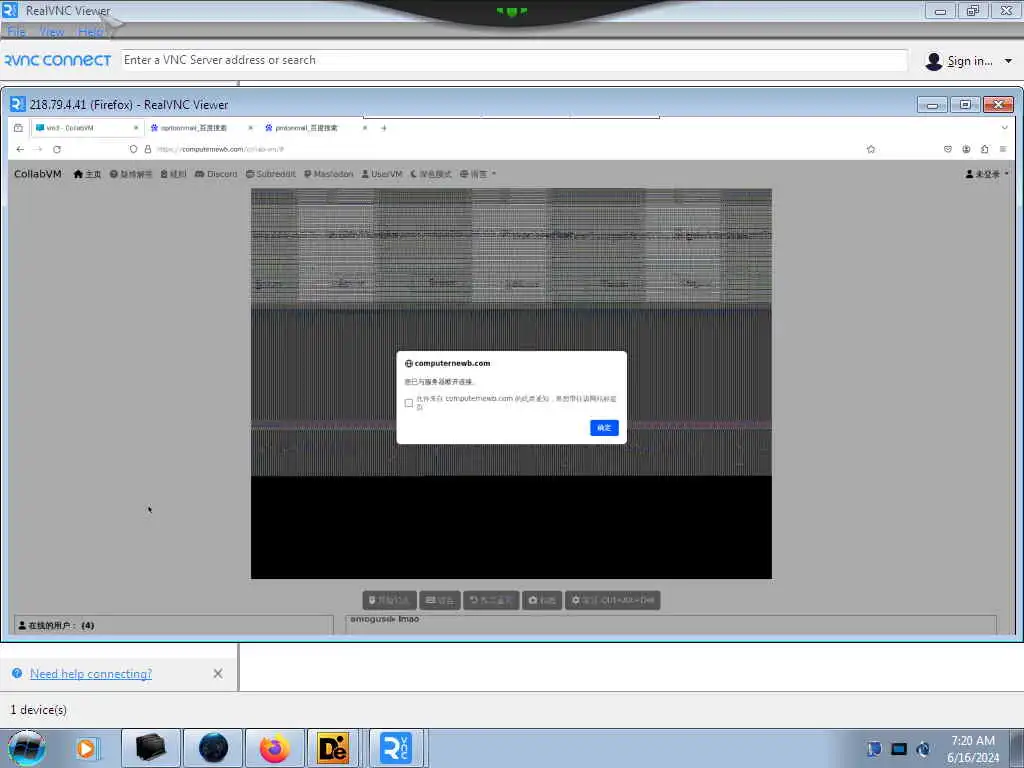
Task: Open the Firefox hamburger menu
Action: click(x=1003, y=149)
